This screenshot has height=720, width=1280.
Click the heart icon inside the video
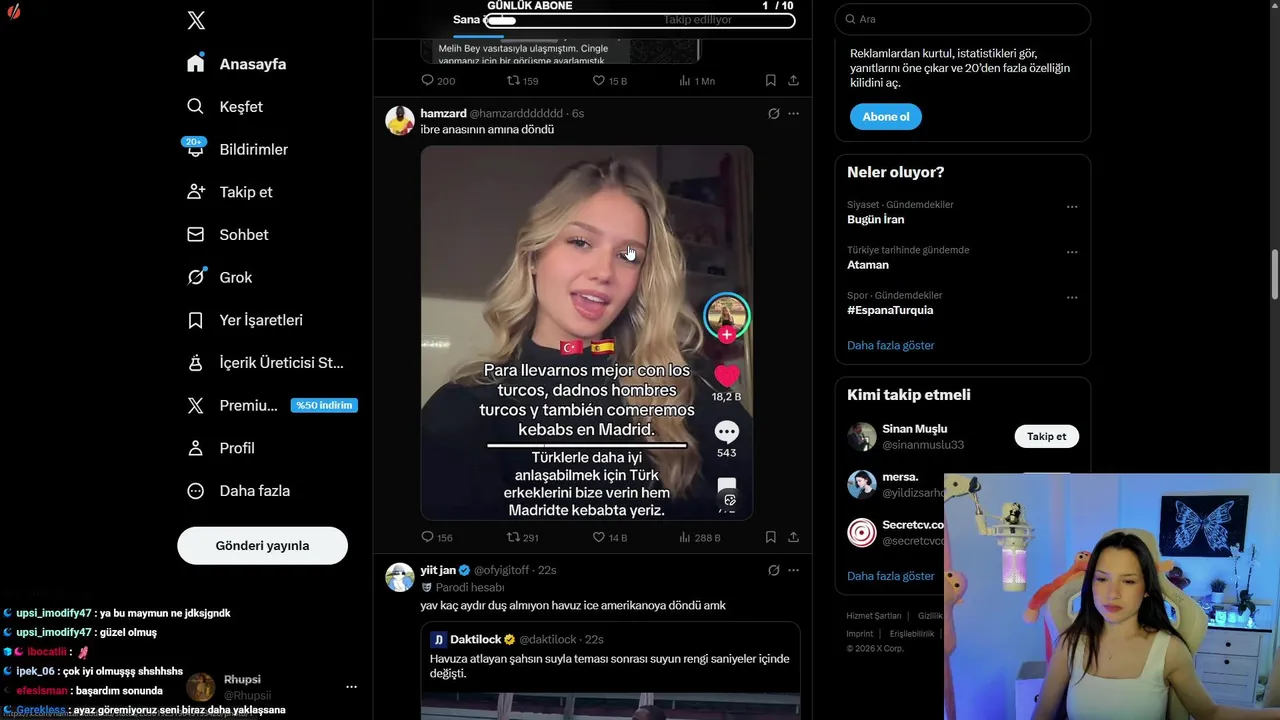(x=726, y=376)
